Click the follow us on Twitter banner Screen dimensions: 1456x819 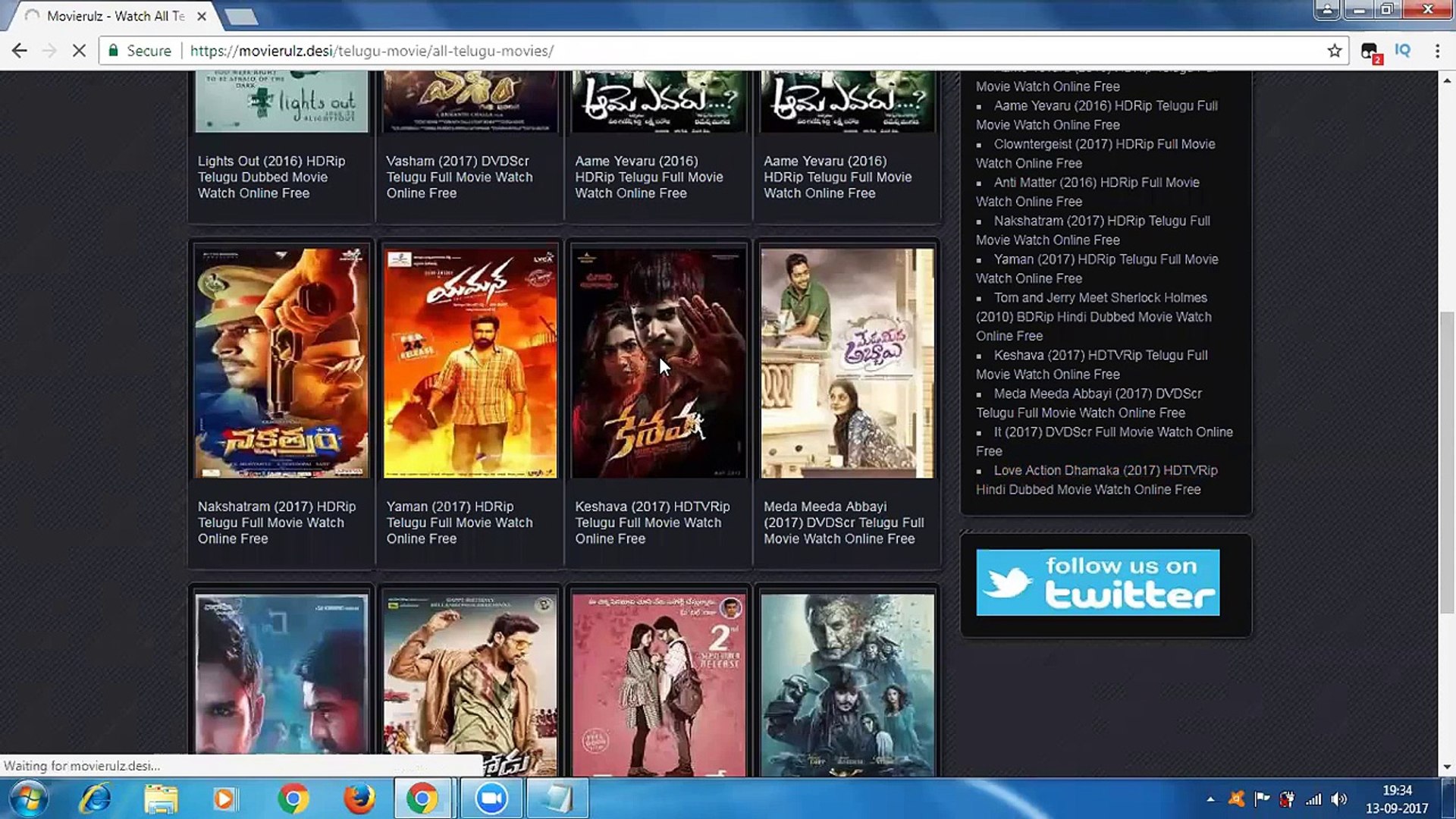1097,582
